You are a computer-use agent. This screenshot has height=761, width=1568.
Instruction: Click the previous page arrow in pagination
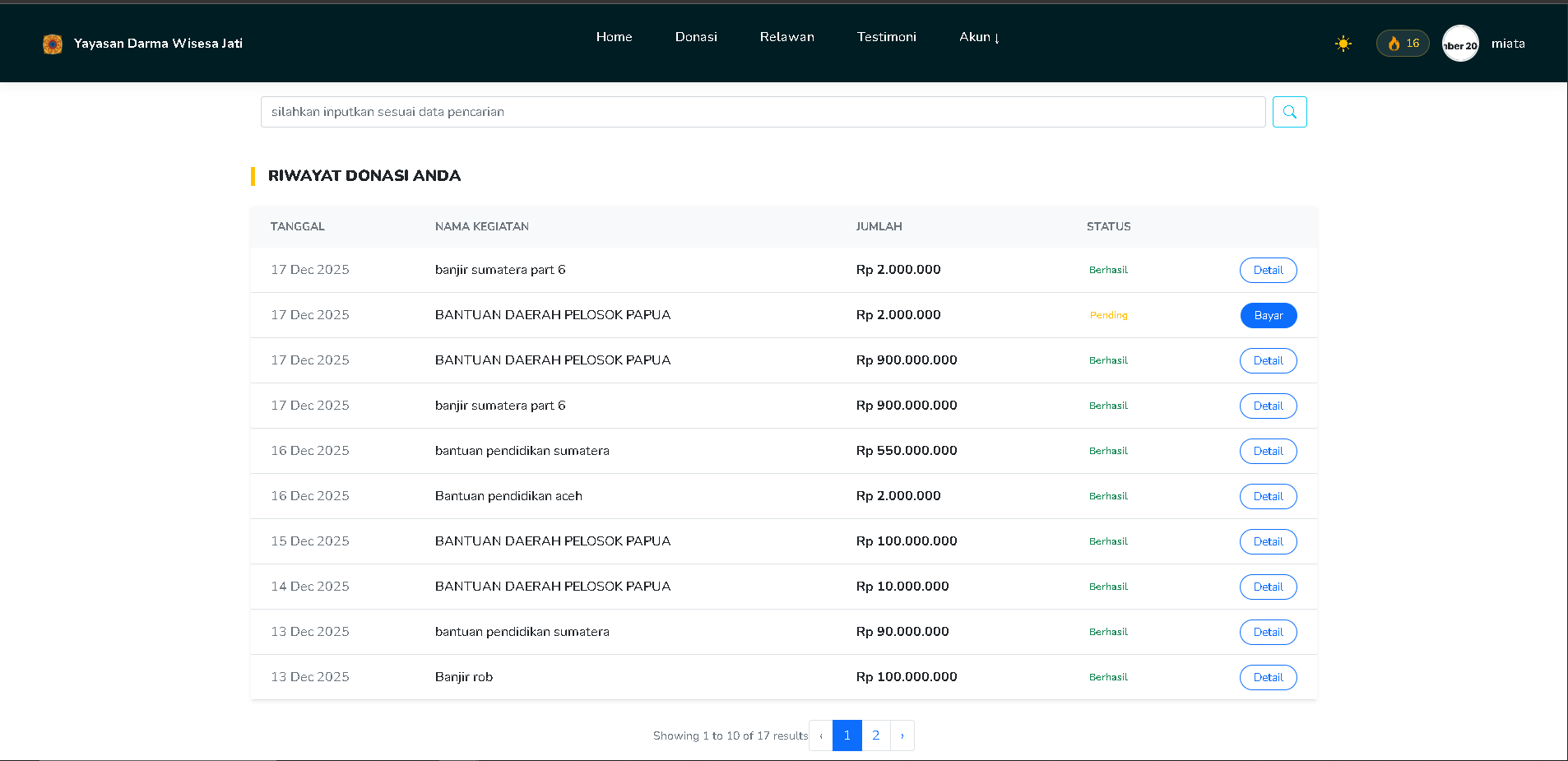[821, 735]
